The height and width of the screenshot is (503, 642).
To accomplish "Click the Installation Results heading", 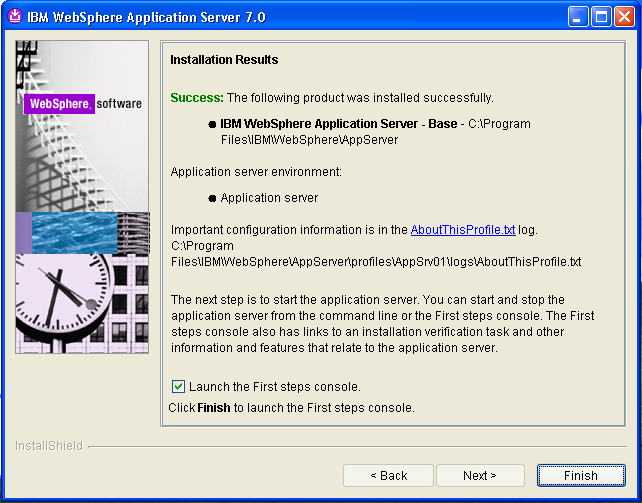I will [x=224, y=60].
